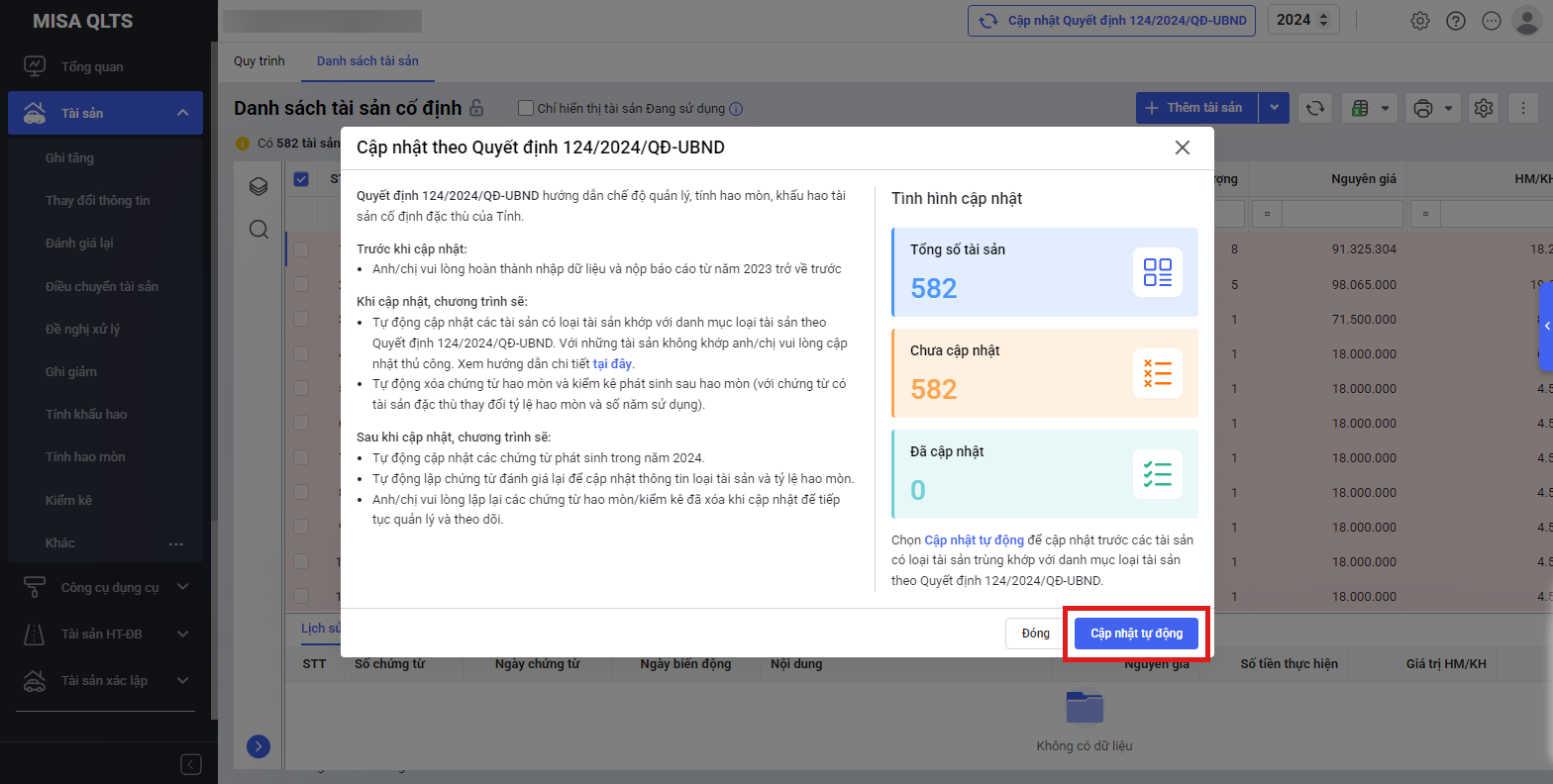Click the info icon beside the checkbox label
This screenshot has width=1553, height=784.
[x=736, y=109]
